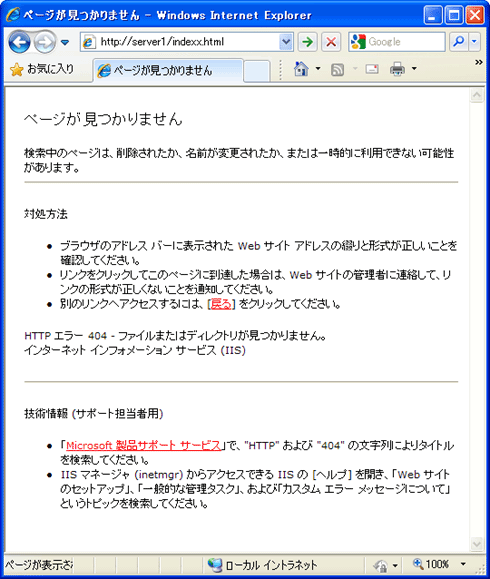Open the search provider options dropdown

tap(474, 42)
